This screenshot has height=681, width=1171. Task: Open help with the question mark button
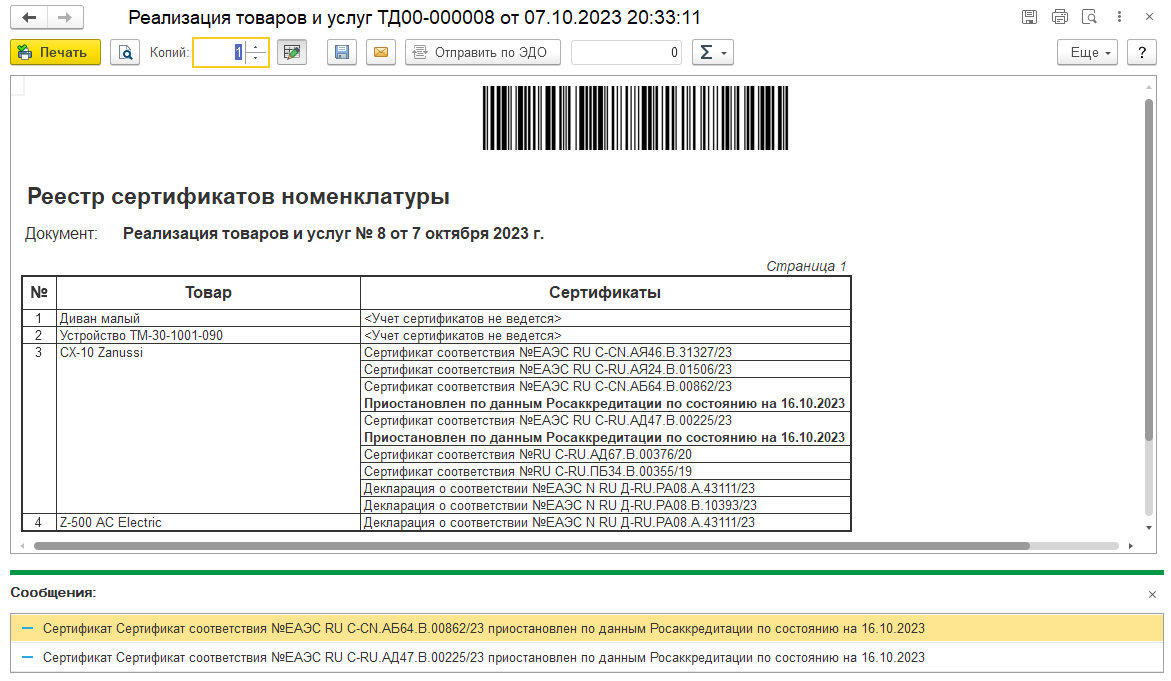(1141, 53)
